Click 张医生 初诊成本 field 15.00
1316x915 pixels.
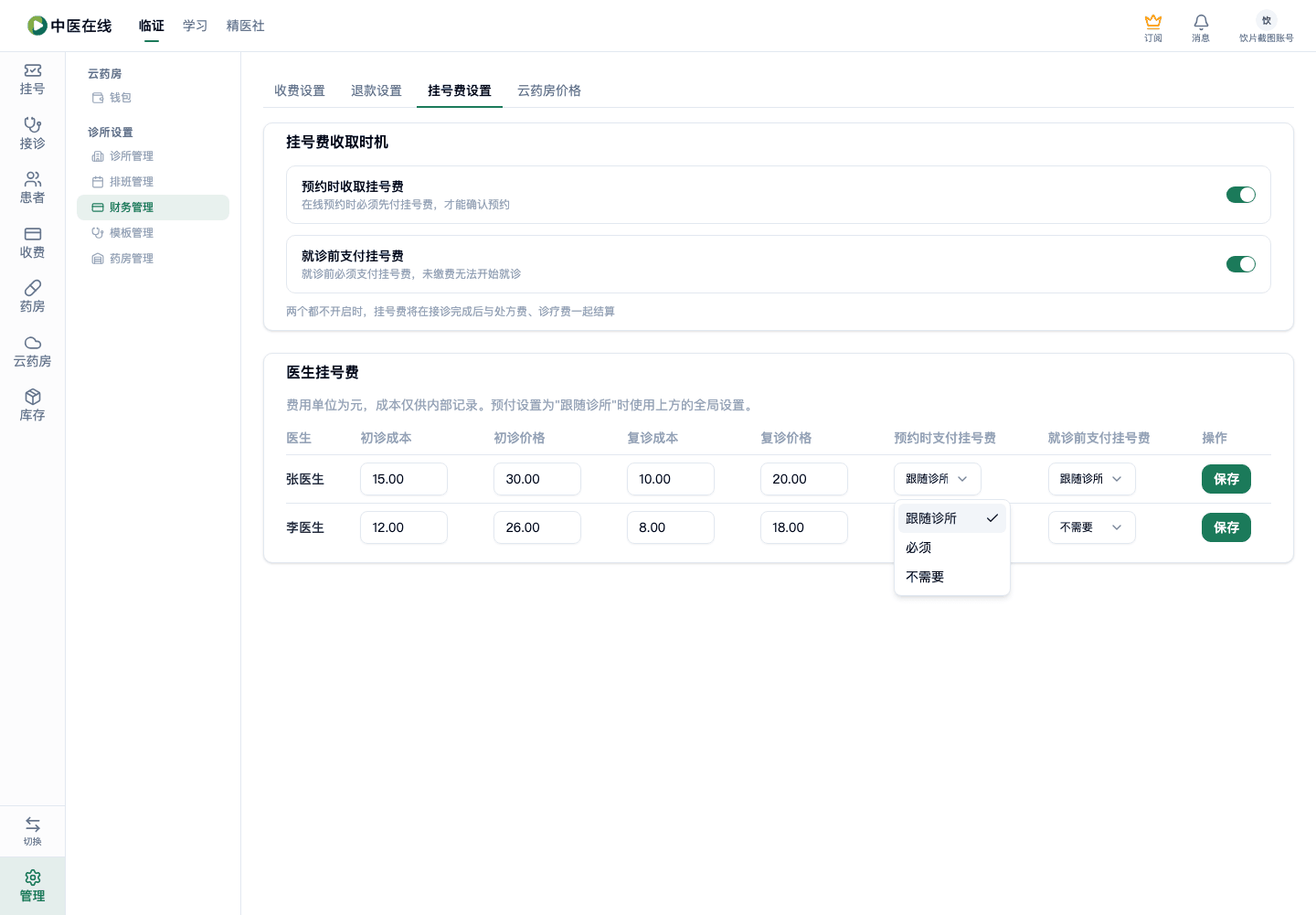point(404,479)
